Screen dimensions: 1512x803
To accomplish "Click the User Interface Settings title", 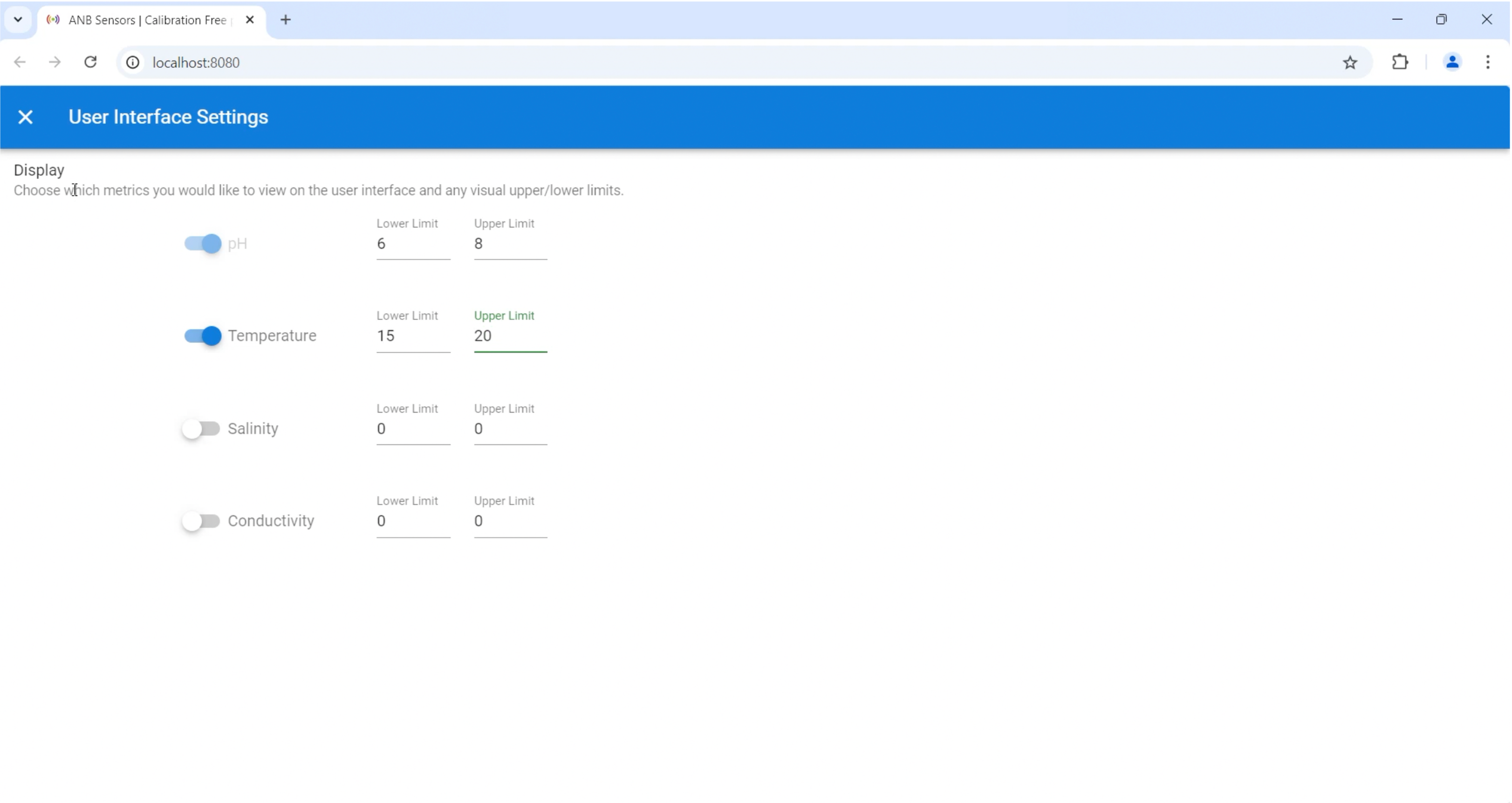I will (x=169, y=117).
